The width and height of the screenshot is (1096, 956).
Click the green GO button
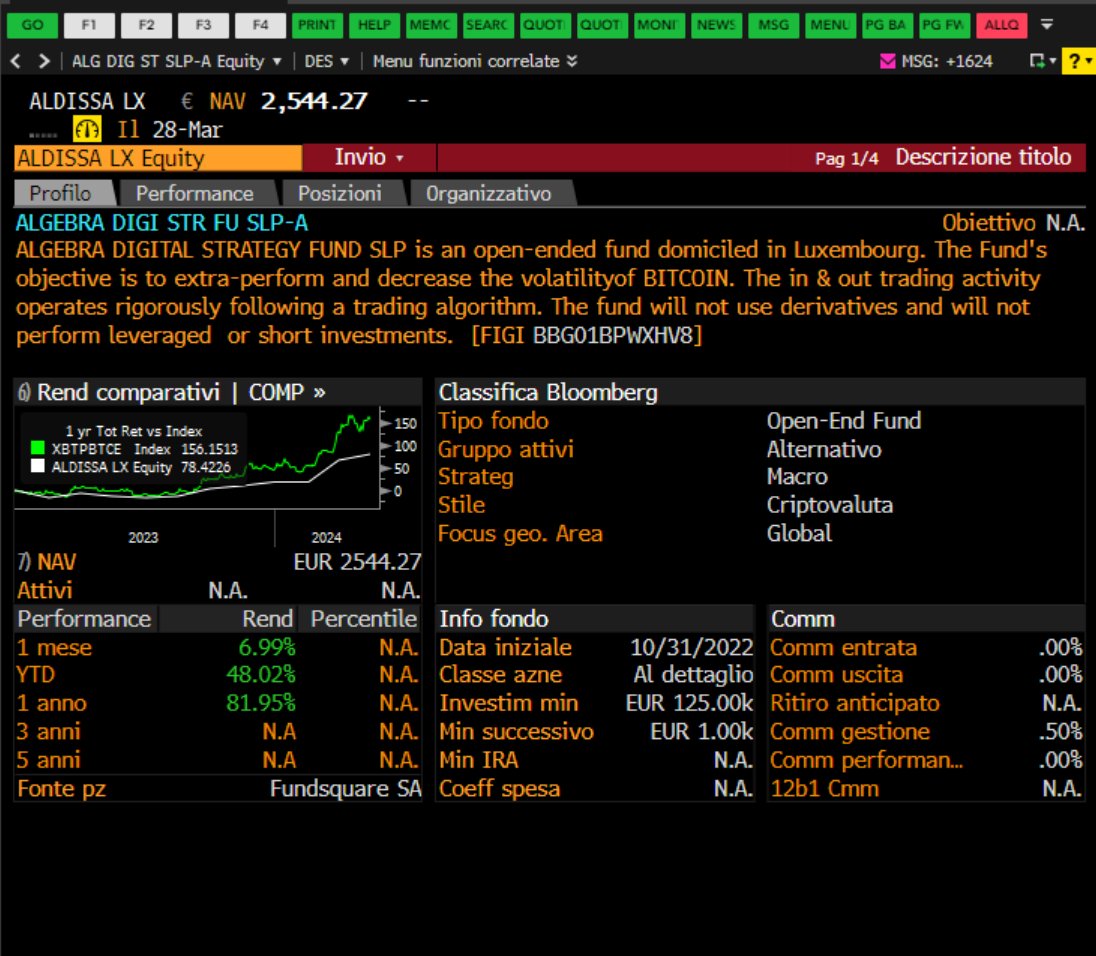coord(32,25)
